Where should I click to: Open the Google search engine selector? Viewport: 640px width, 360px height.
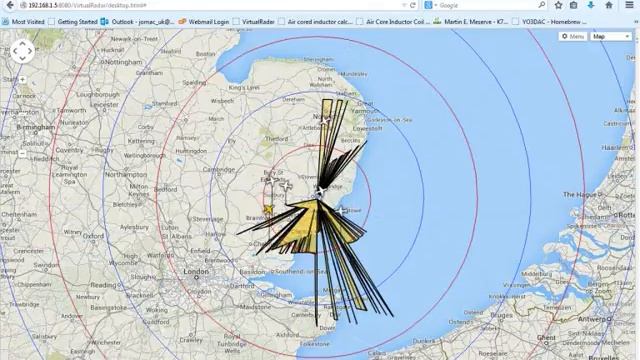click(431, 5)
